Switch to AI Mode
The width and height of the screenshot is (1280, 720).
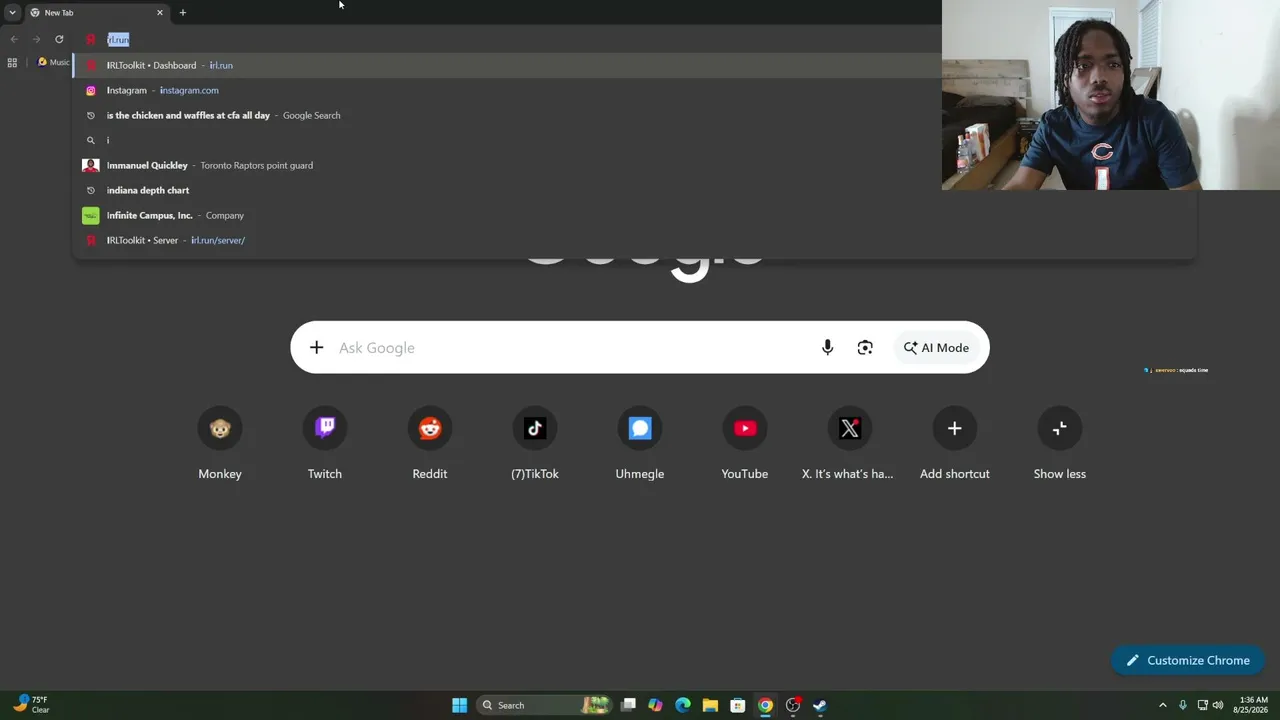point(936,348)
